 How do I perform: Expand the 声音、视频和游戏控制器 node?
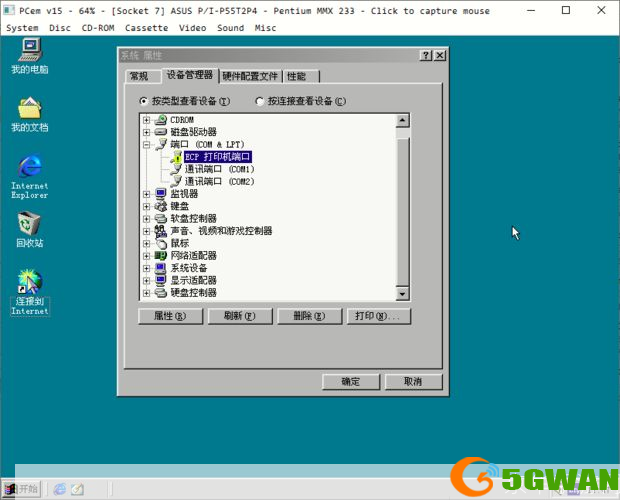147,231
